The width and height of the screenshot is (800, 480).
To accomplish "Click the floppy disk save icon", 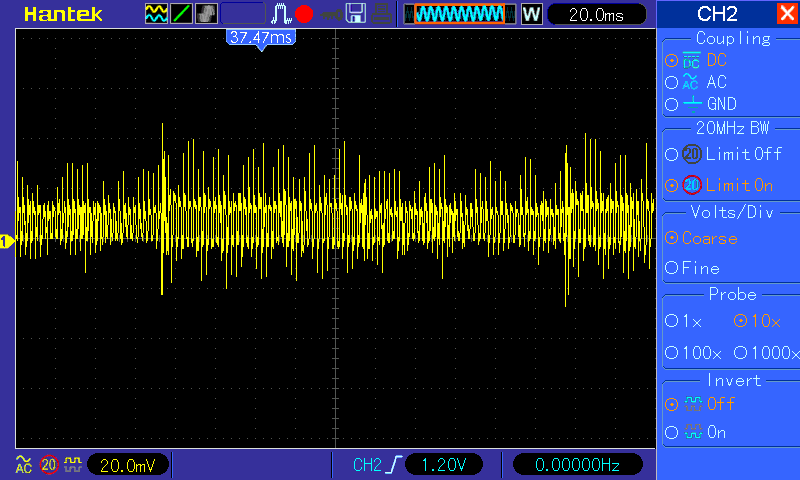I will 356,14.
